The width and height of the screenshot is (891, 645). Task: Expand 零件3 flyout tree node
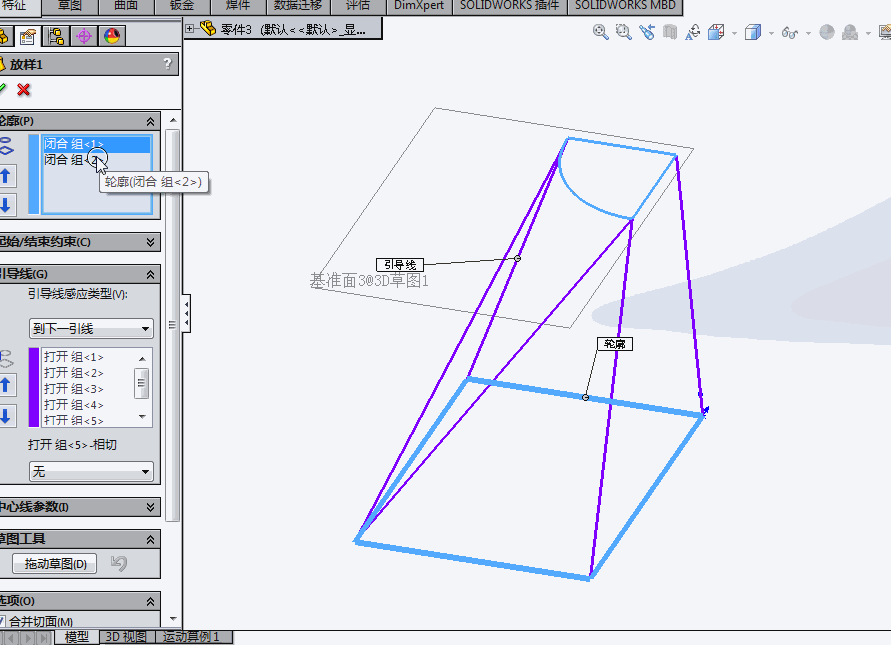pyautogui.click(x=190, y=28)
